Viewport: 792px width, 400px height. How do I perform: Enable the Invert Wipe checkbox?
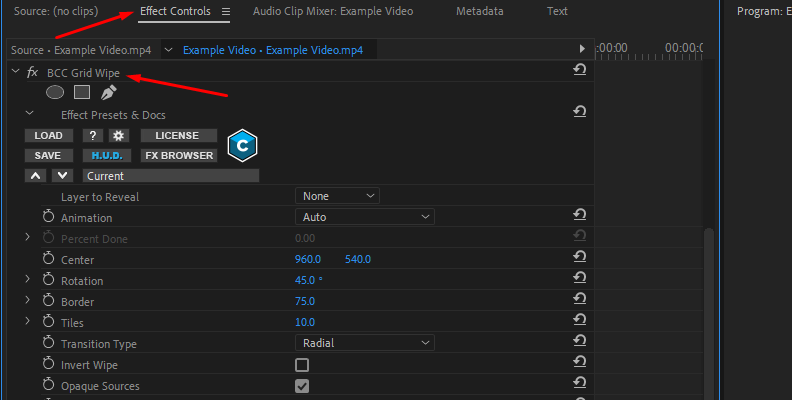pyautogui.click(x=302, y=365)
